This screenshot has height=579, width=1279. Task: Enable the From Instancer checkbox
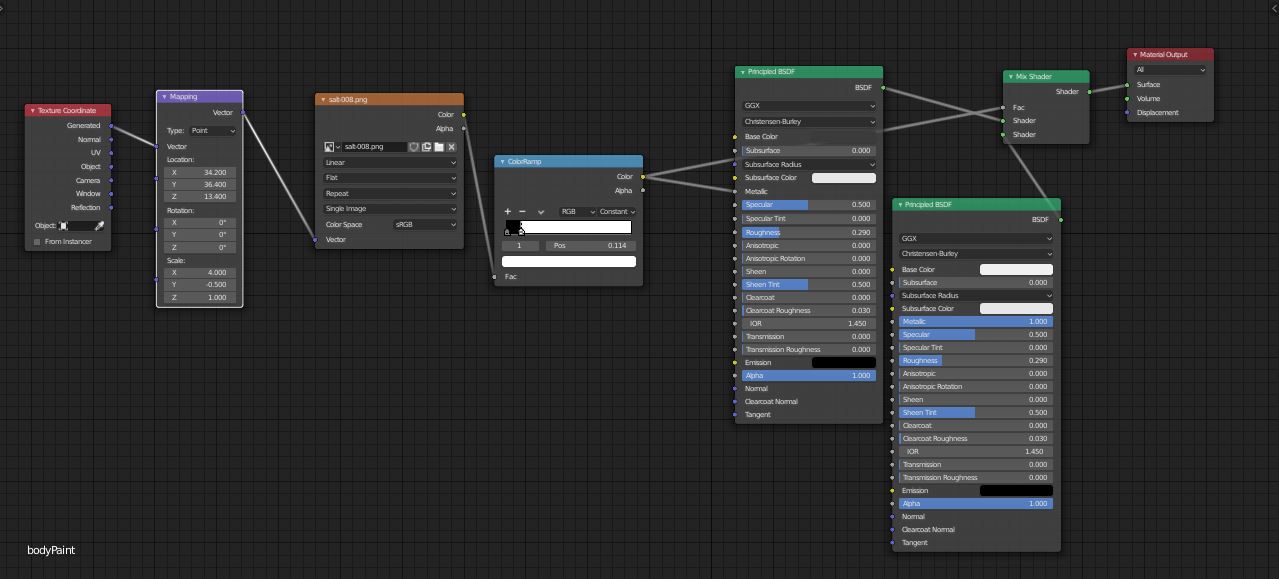pos(38,242)
